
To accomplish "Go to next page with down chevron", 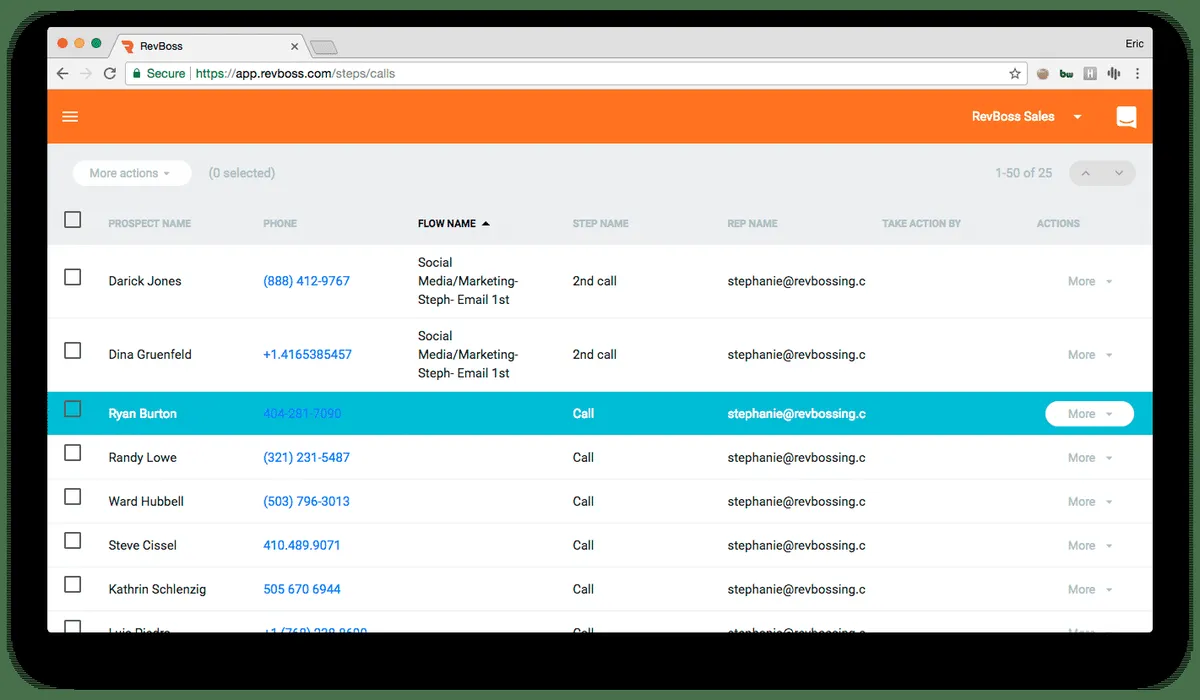I will pos(1119,173).
